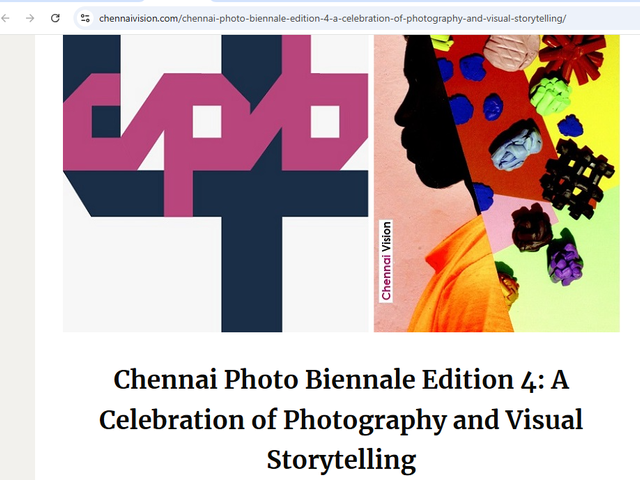640x480 pixels.
Task: Reload the Chennai Vision page
Action: pyautogui.click(x=55, y=18)
